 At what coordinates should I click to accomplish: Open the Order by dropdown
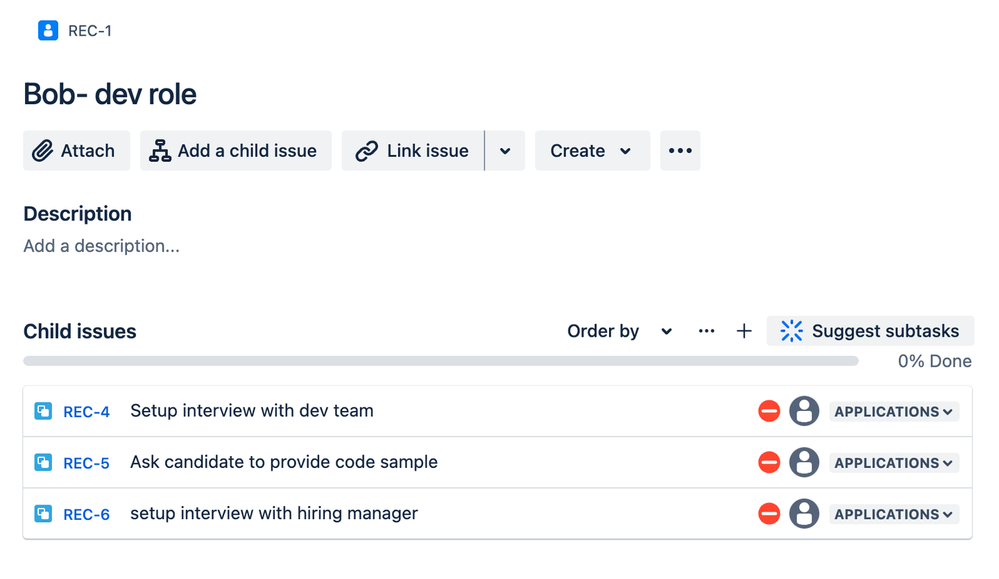(619, 331)
